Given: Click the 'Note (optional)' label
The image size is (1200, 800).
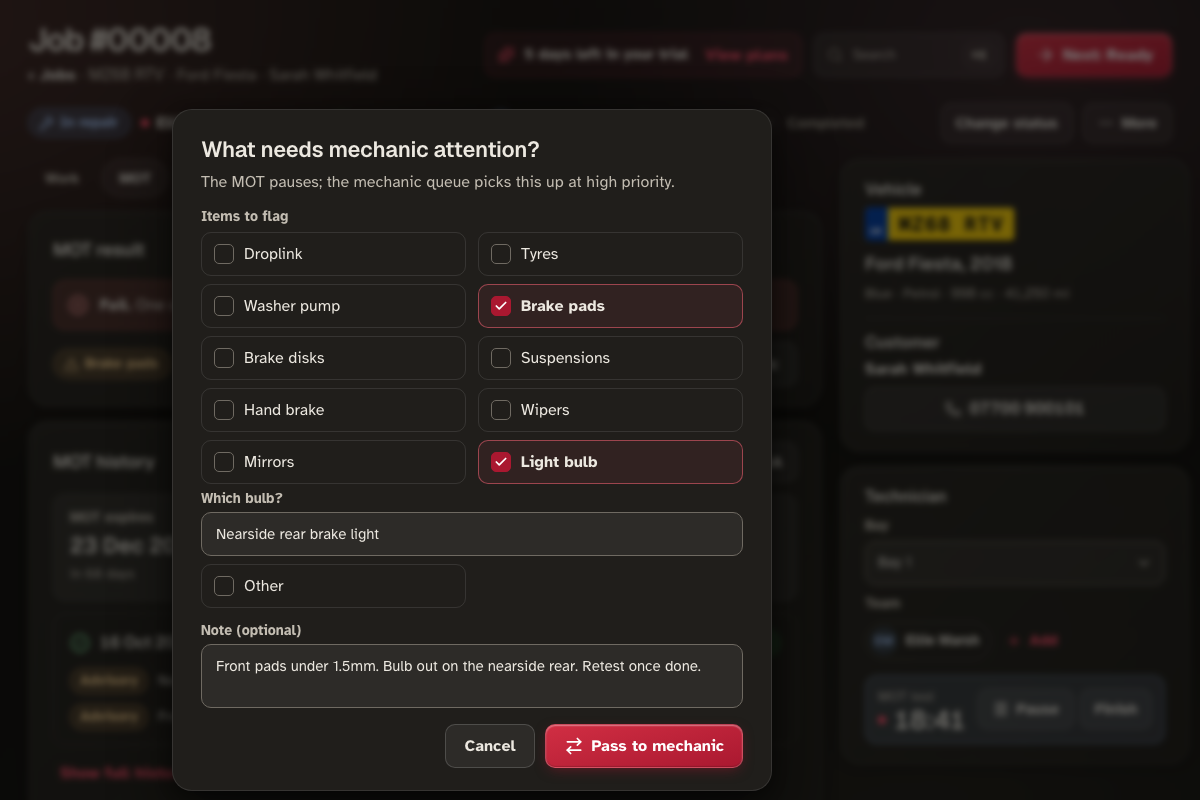Looking at the screenshot, I should 251,630.
